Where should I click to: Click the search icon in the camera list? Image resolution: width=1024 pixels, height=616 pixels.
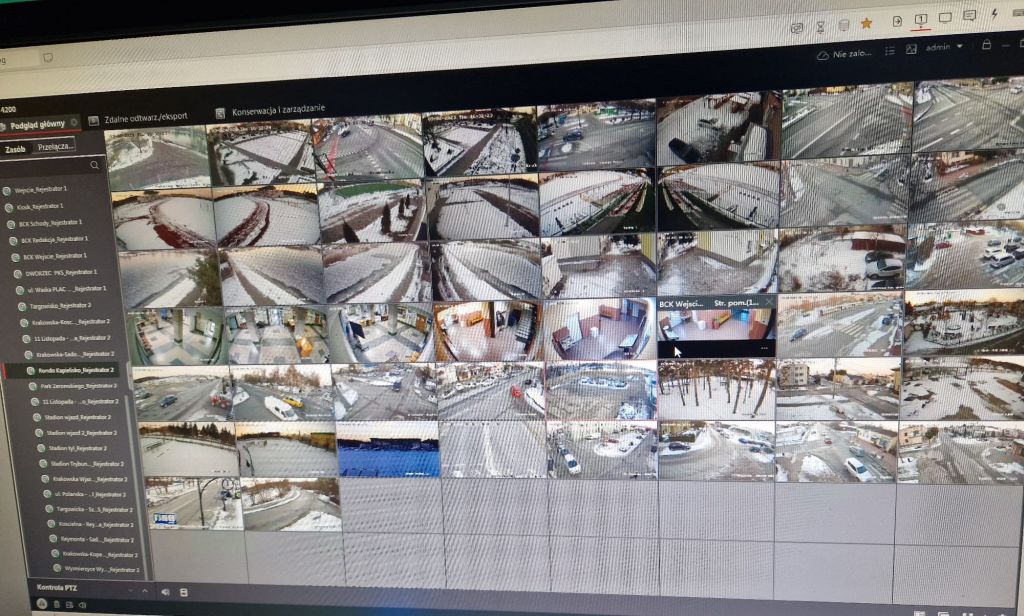93,165
